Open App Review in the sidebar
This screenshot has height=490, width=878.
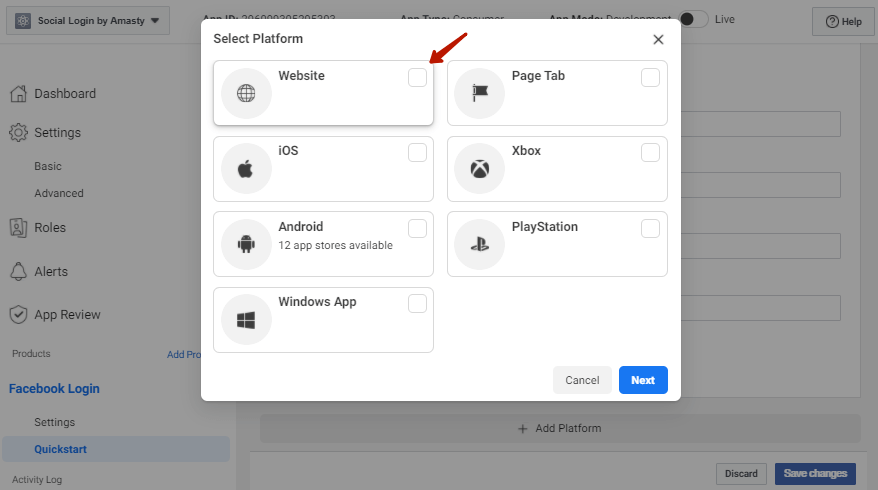tap(67, 315)
